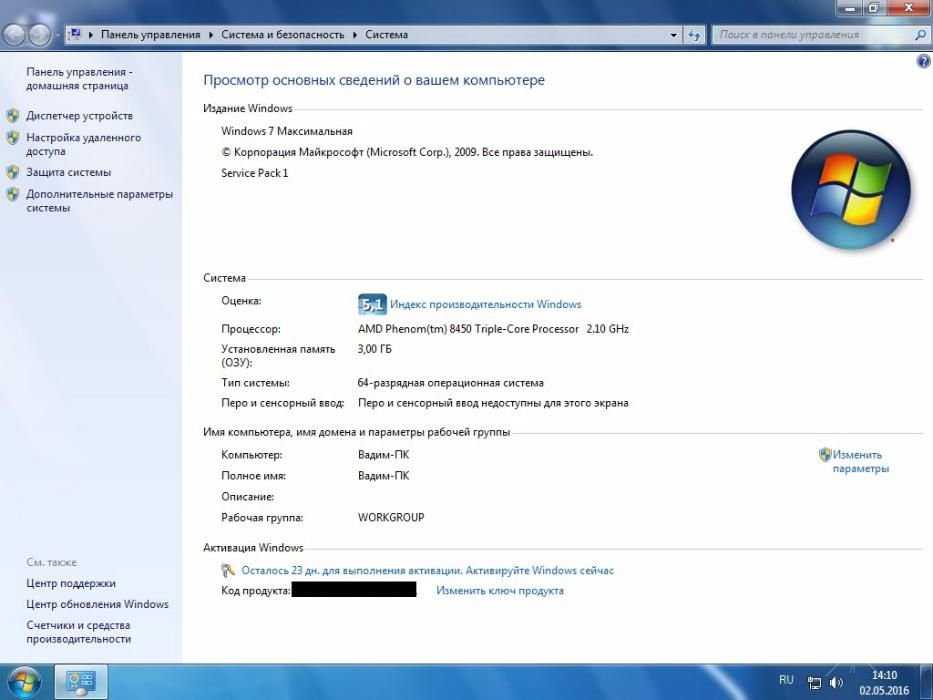Viewport: 933px width, 700px height.
Task: Open Индекс производительности Windows link
Action: 486,304
